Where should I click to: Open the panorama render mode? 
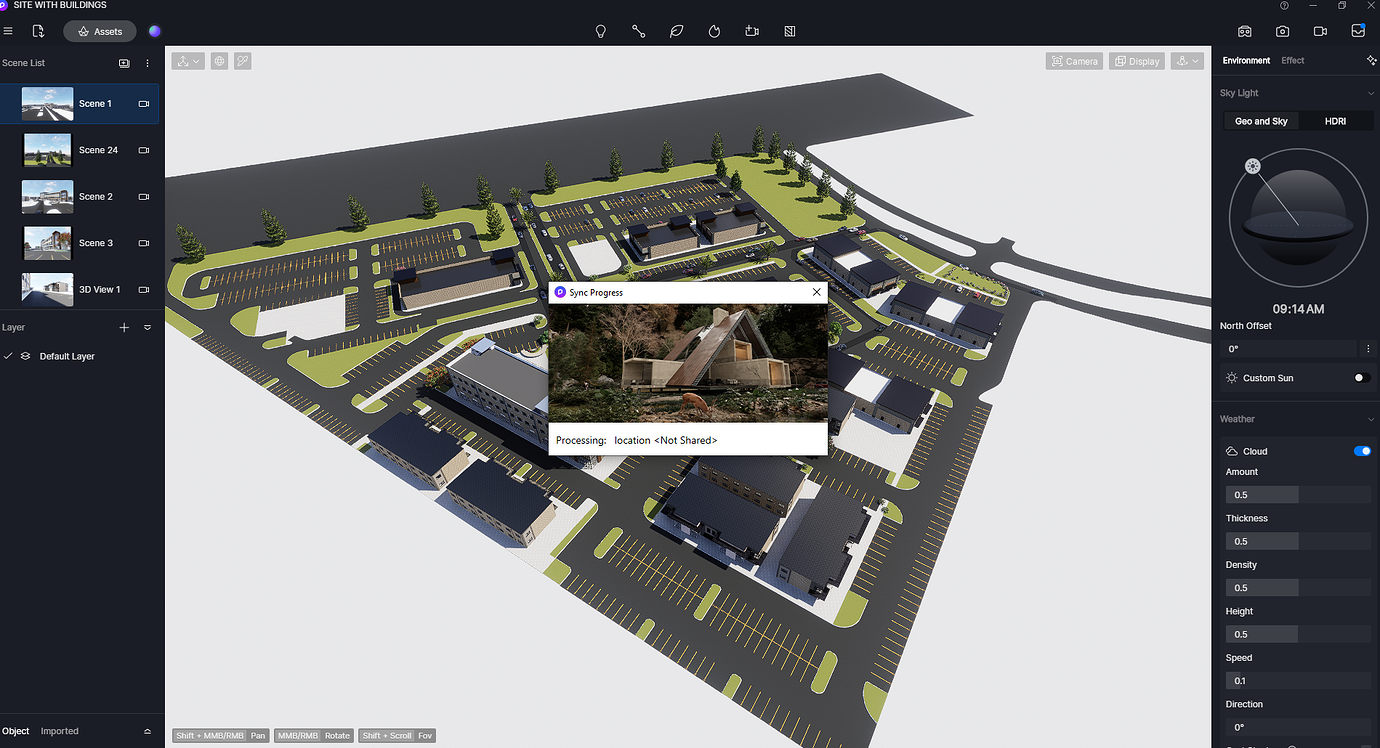pyautogui.click(x=1244, y=31)
